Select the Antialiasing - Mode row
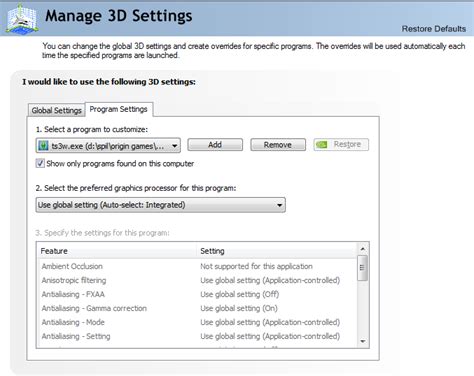 [x=197, y=322]
